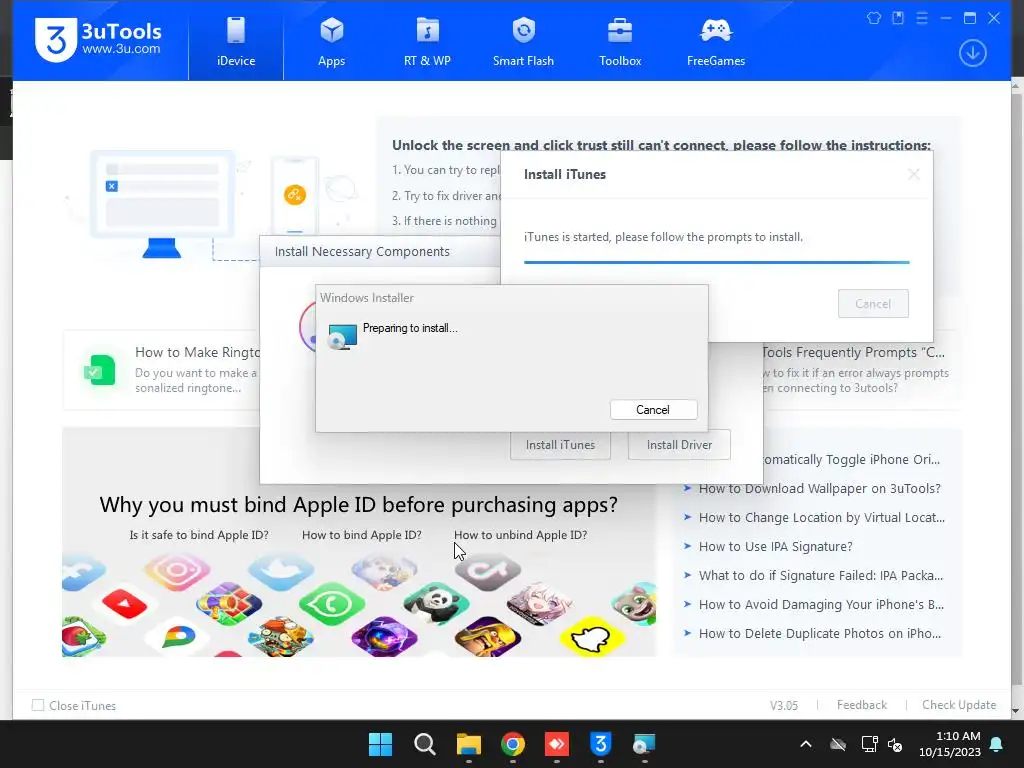This screenshot has height=768, width=1024.
Task: Open How to Use IPA Signature article
Action: tap(775, 547)
